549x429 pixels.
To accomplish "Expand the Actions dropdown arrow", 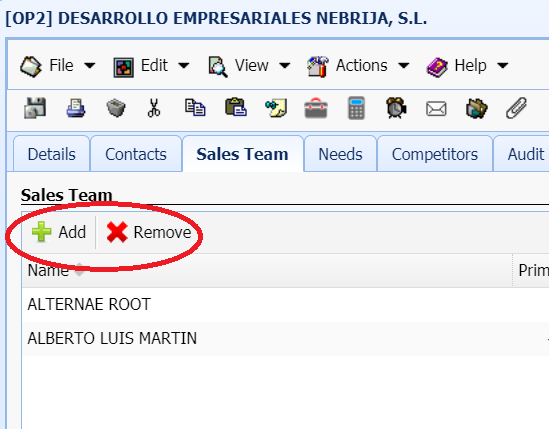I will (x=404, y=65).
